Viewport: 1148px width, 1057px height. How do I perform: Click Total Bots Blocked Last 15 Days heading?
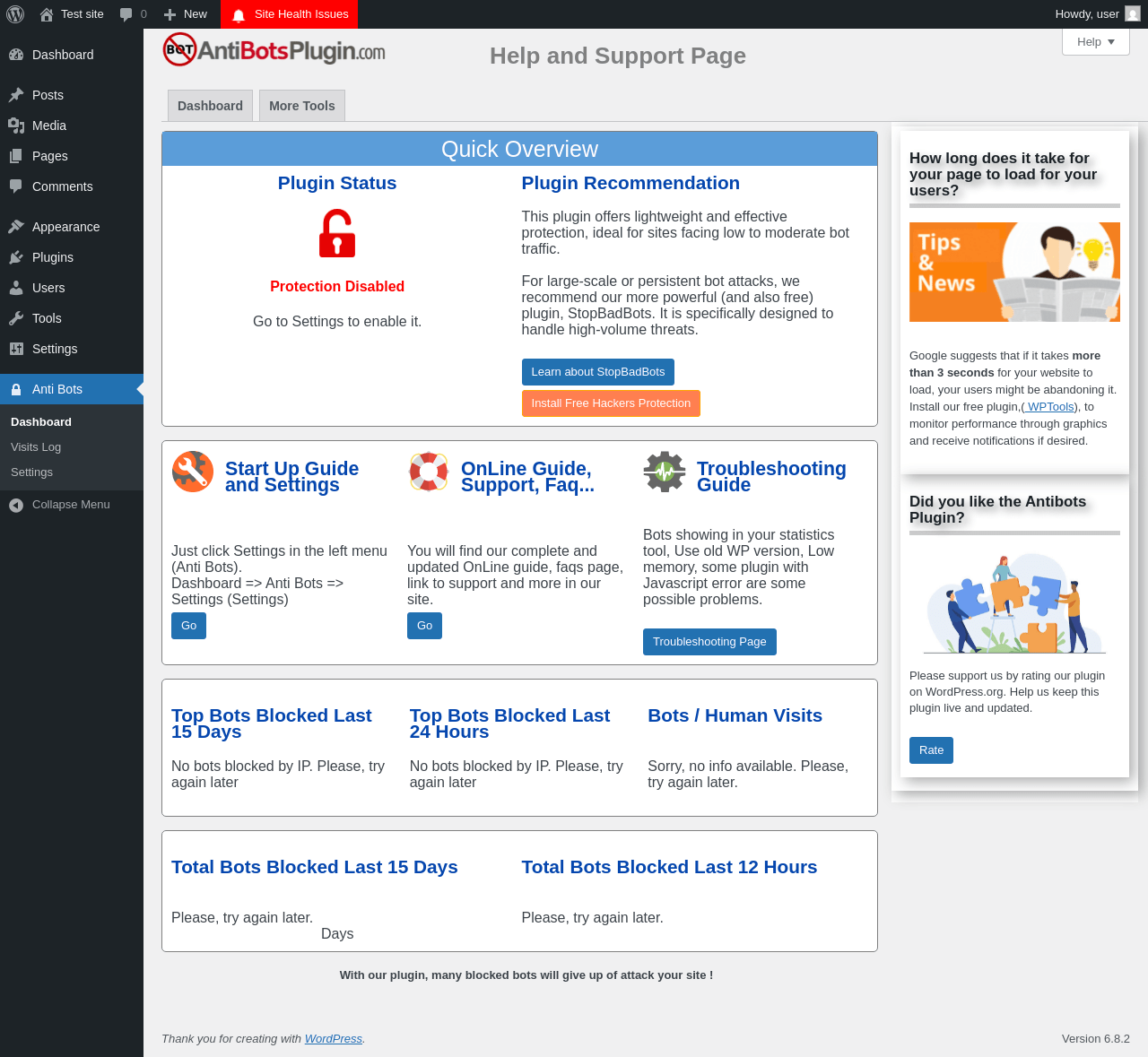pyautogui.click(x=315, y=867)
